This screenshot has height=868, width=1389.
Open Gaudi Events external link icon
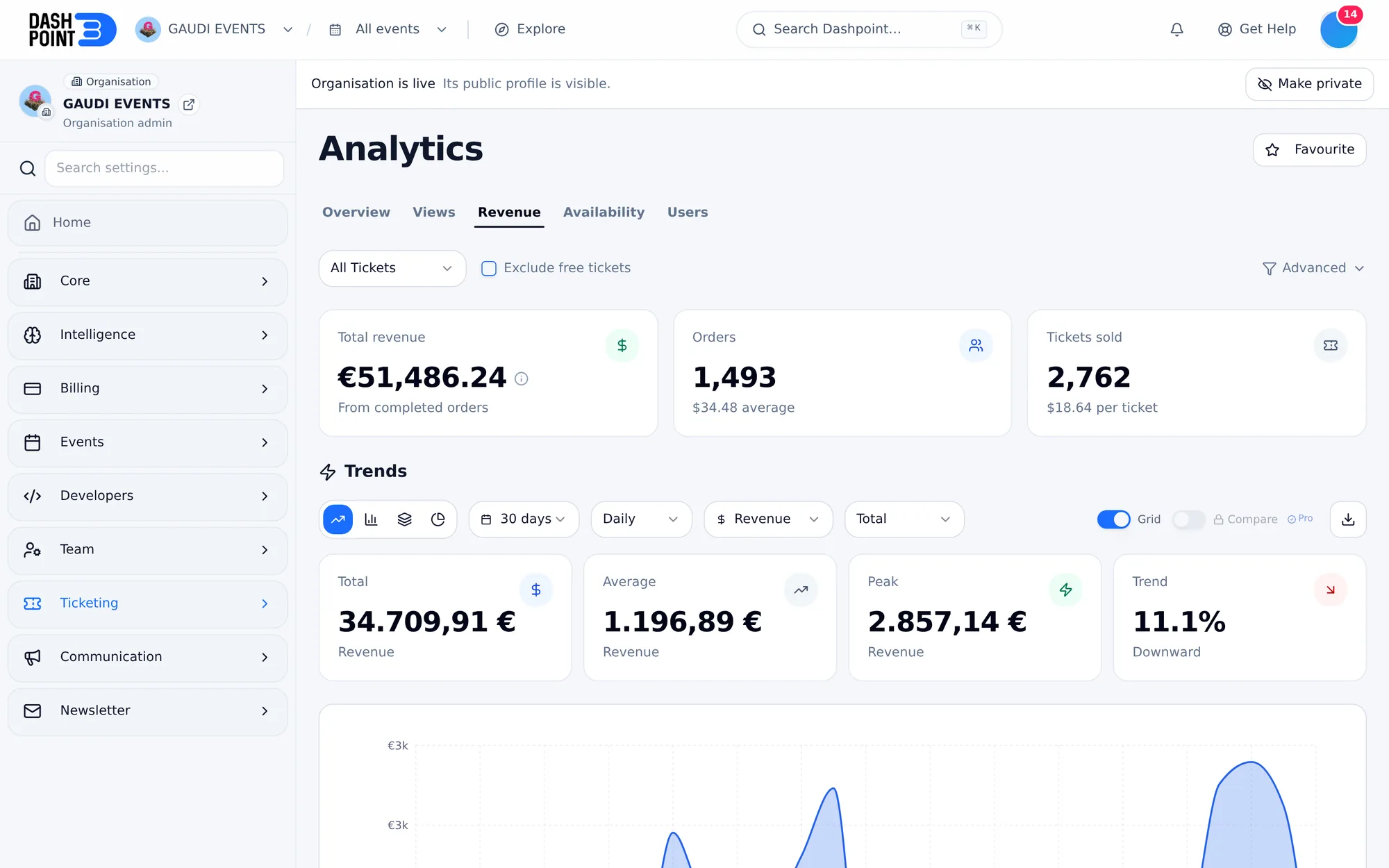188,104
